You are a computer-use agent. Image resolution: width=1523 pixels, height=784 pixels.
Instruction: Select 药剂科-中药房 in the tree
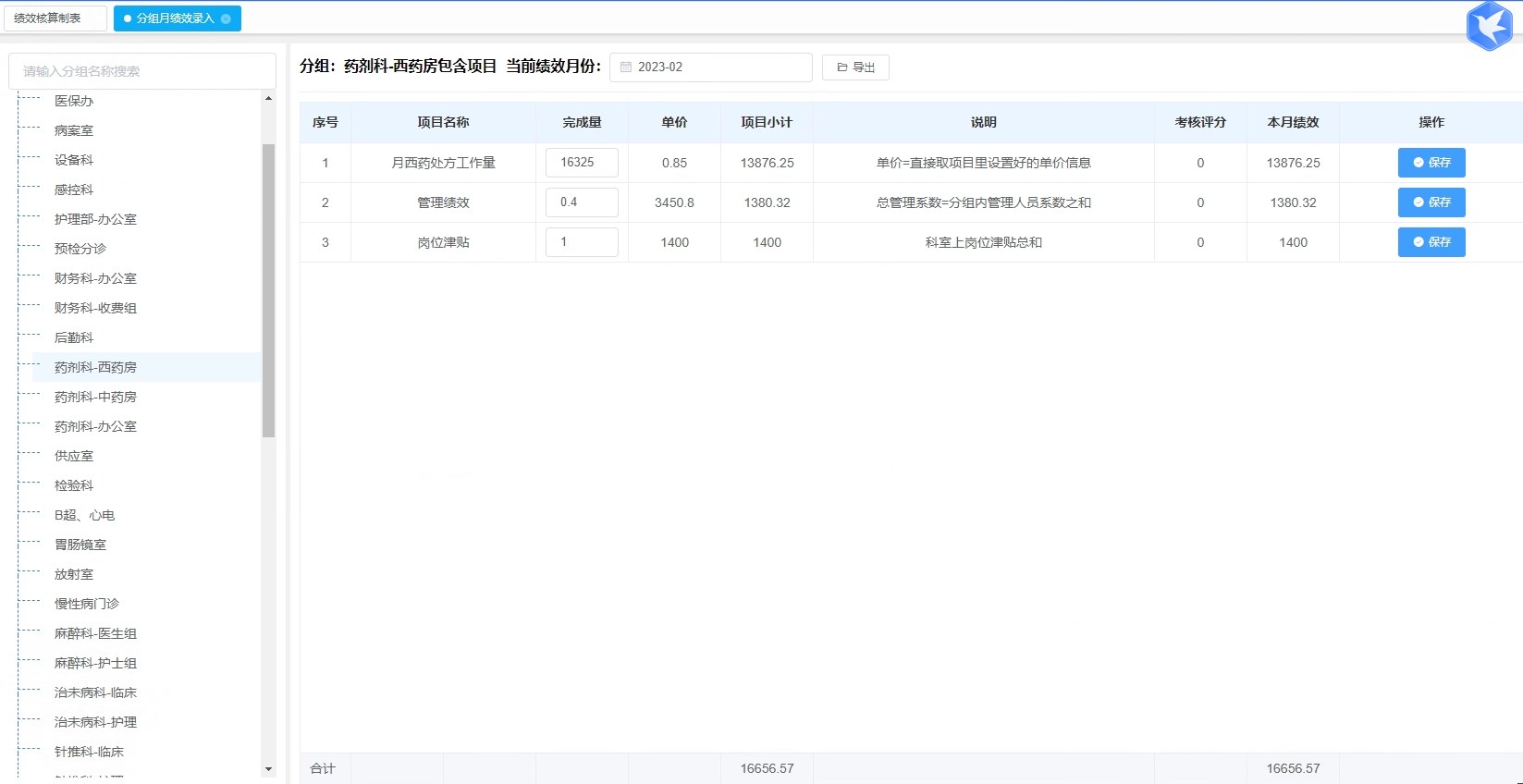pyautogui.click(x=95, y=397)
